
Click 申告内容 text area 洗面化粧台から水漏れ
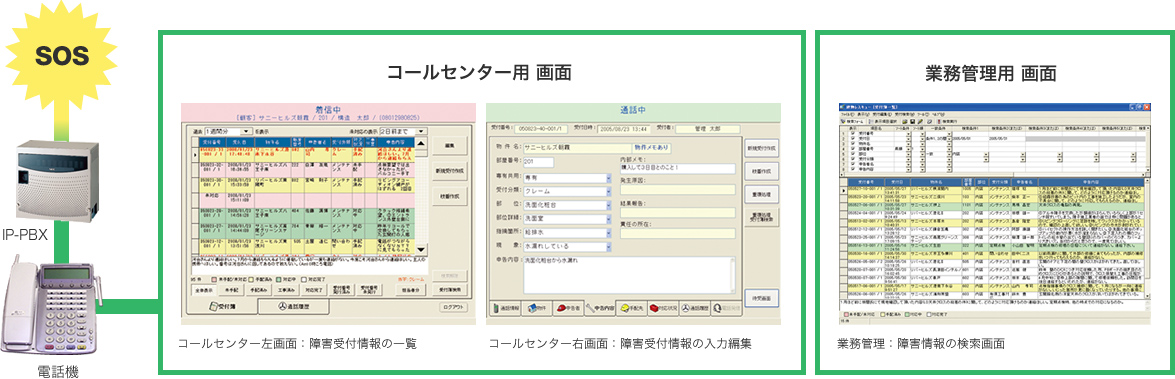pyautogui.click(x=629, y=275)
